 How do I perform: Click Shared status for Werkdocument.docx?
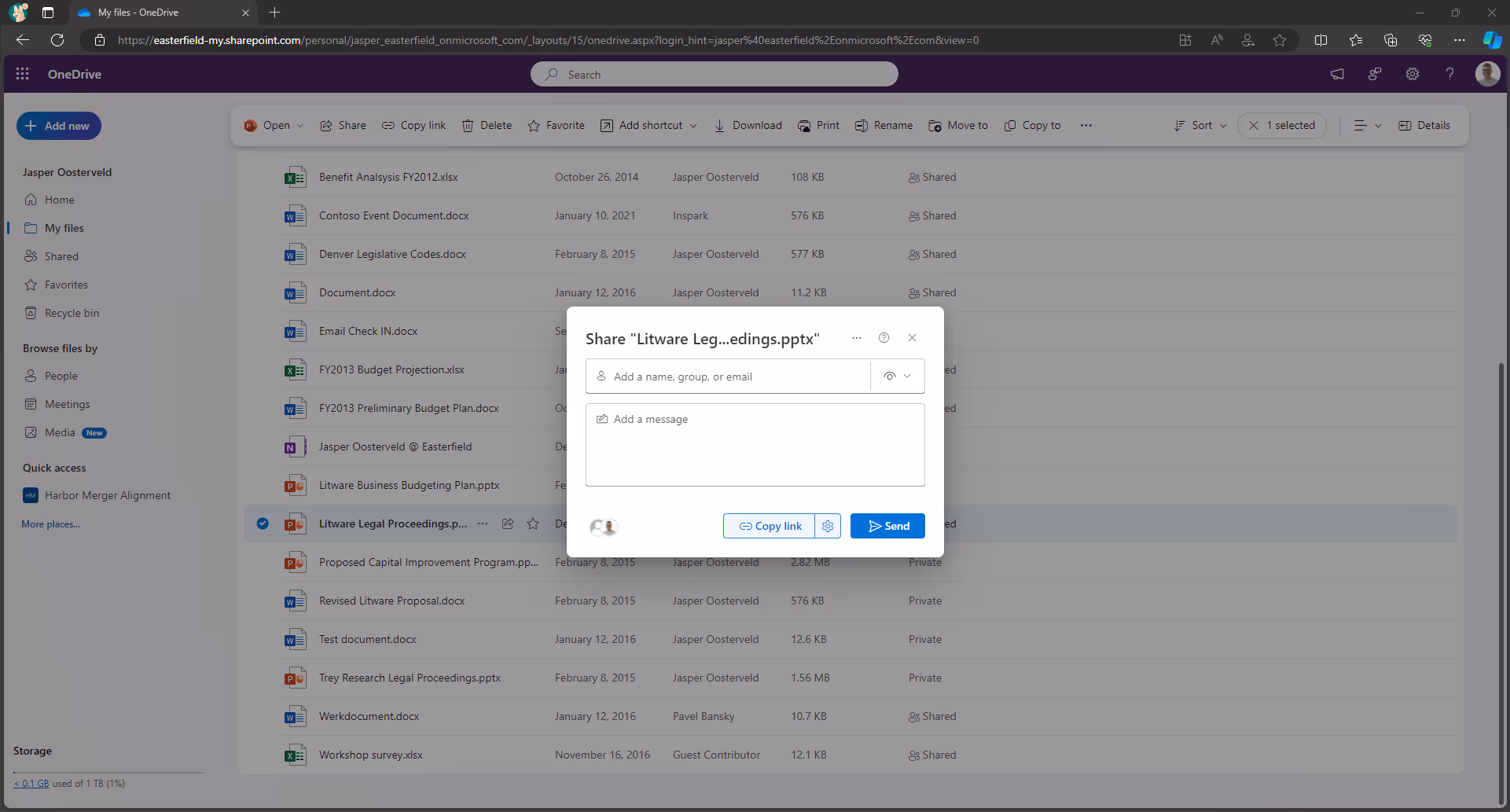pyautogui.click(x=932, y=716)
